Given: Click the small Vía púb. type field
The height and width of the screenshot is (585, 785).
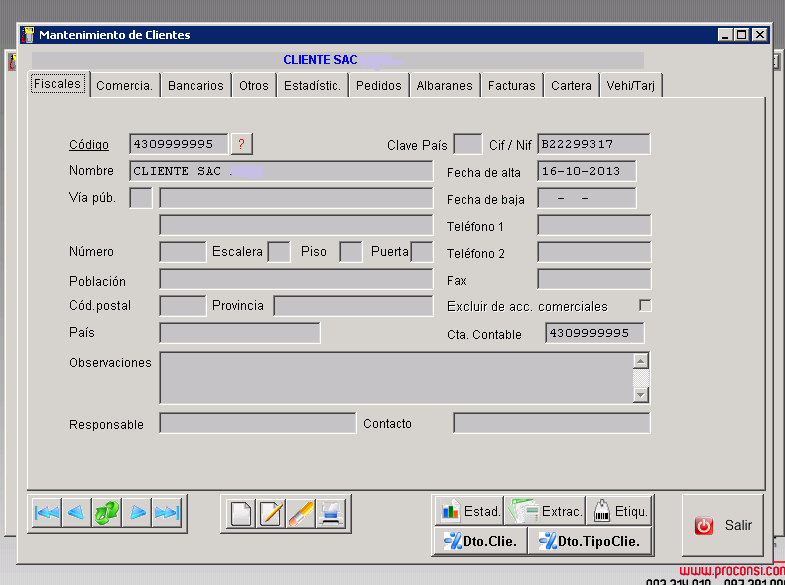Looking at the screenshot, I should click(141, 198).
